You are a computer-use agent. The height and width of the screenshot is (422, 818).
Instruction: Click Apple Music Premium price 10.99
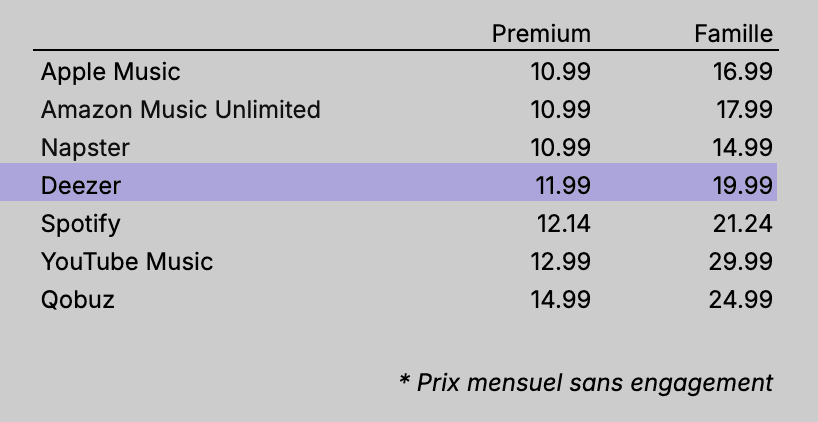point(560,72)
